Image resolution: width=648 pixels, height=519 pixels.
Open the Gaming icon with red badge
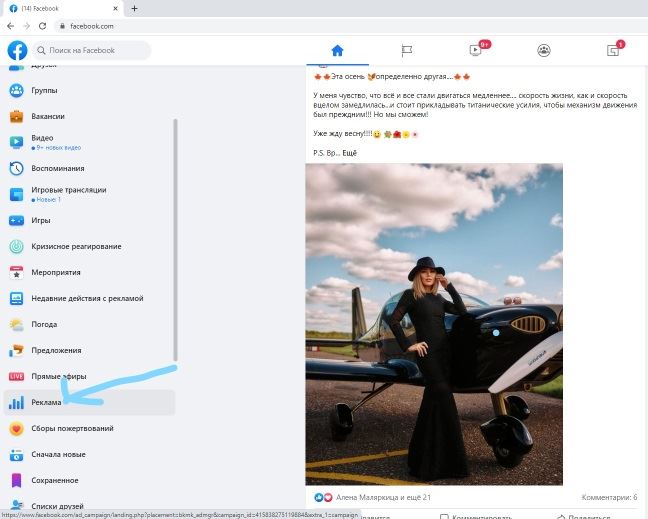coord(613,50)
